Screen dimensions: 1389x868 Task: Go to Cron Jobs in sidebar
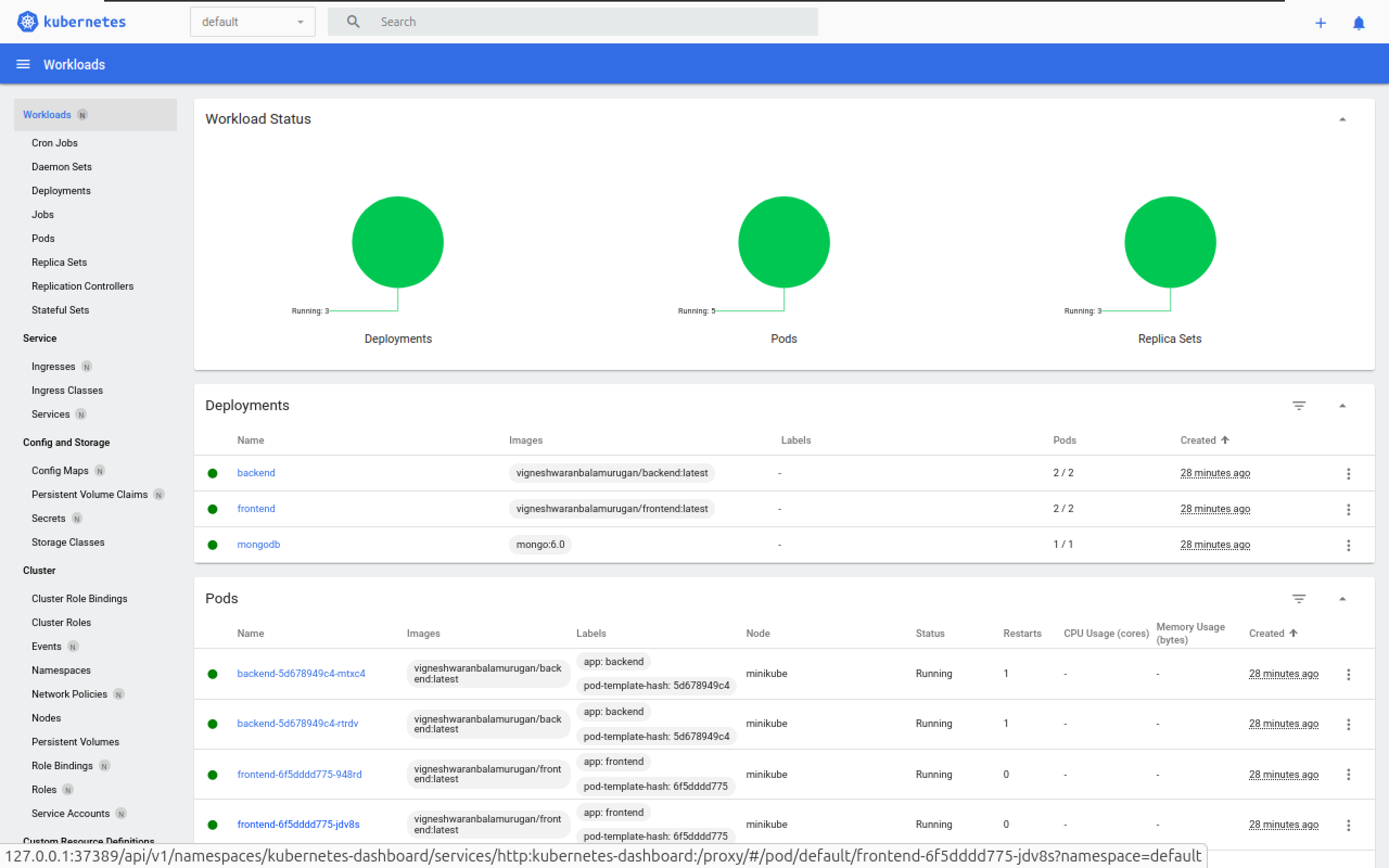point(54,143)
